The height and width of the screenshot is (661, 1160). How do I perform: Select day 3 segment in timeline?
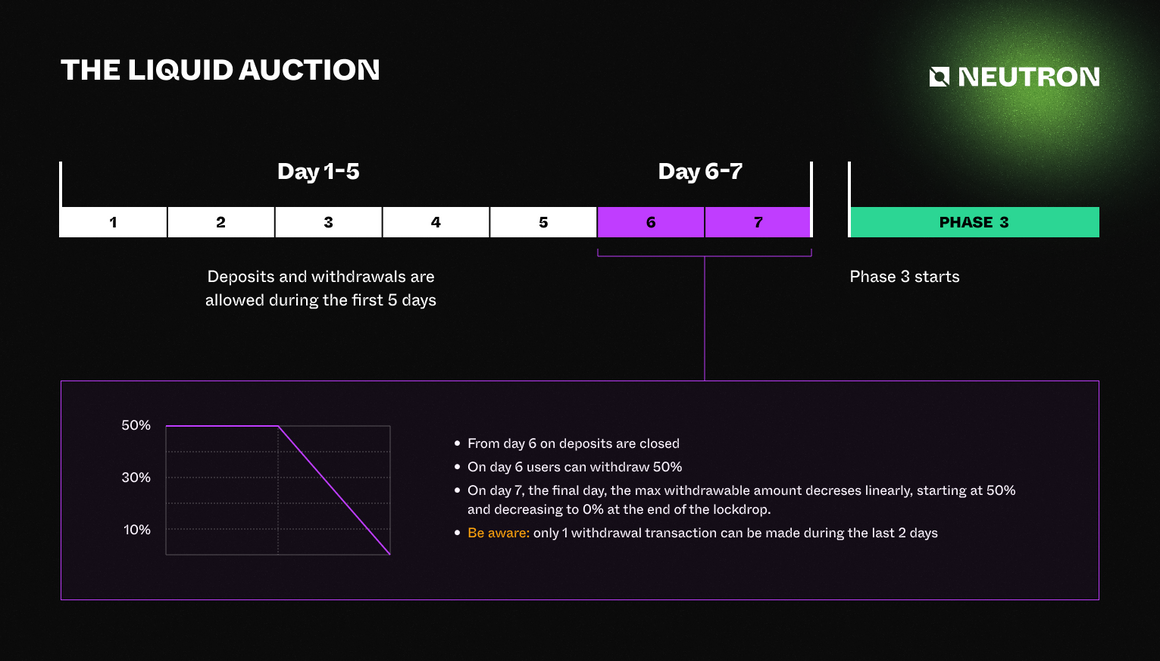[328, 222]
